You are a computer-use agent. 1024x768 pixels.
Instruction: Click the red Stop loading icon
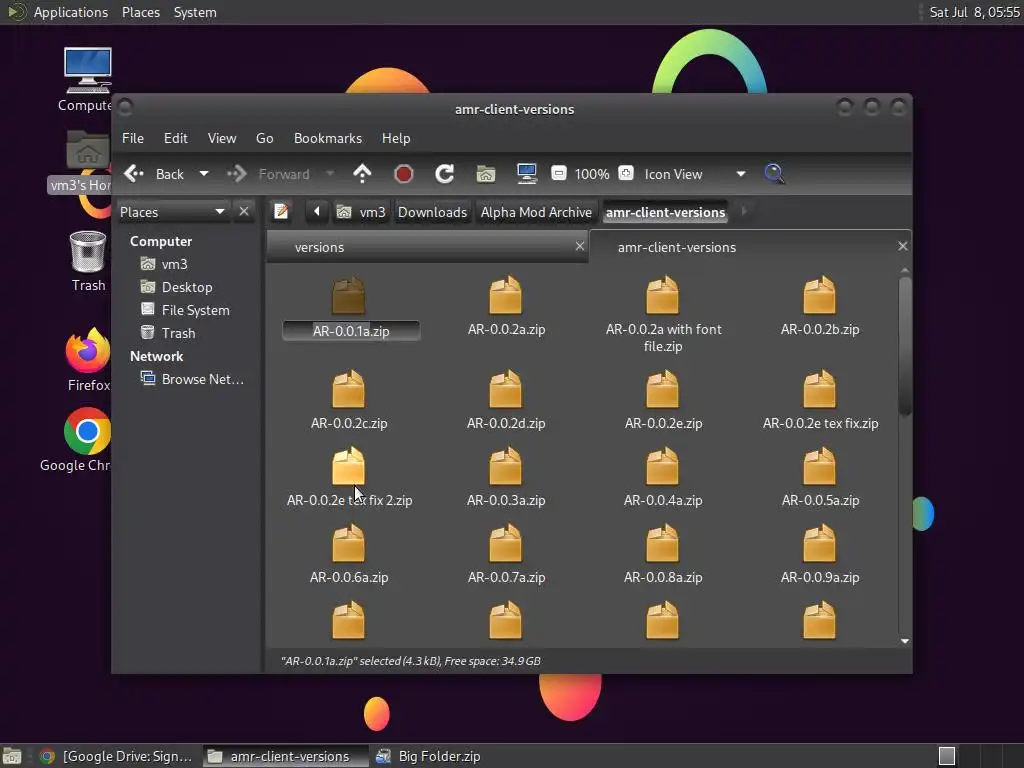click(404, 174)
